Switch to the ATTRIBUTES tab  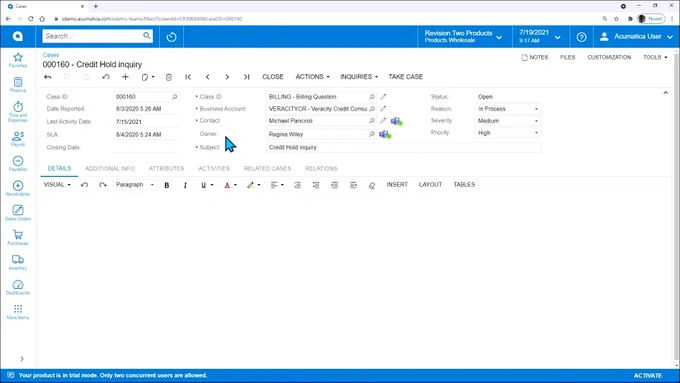point(167,169)
